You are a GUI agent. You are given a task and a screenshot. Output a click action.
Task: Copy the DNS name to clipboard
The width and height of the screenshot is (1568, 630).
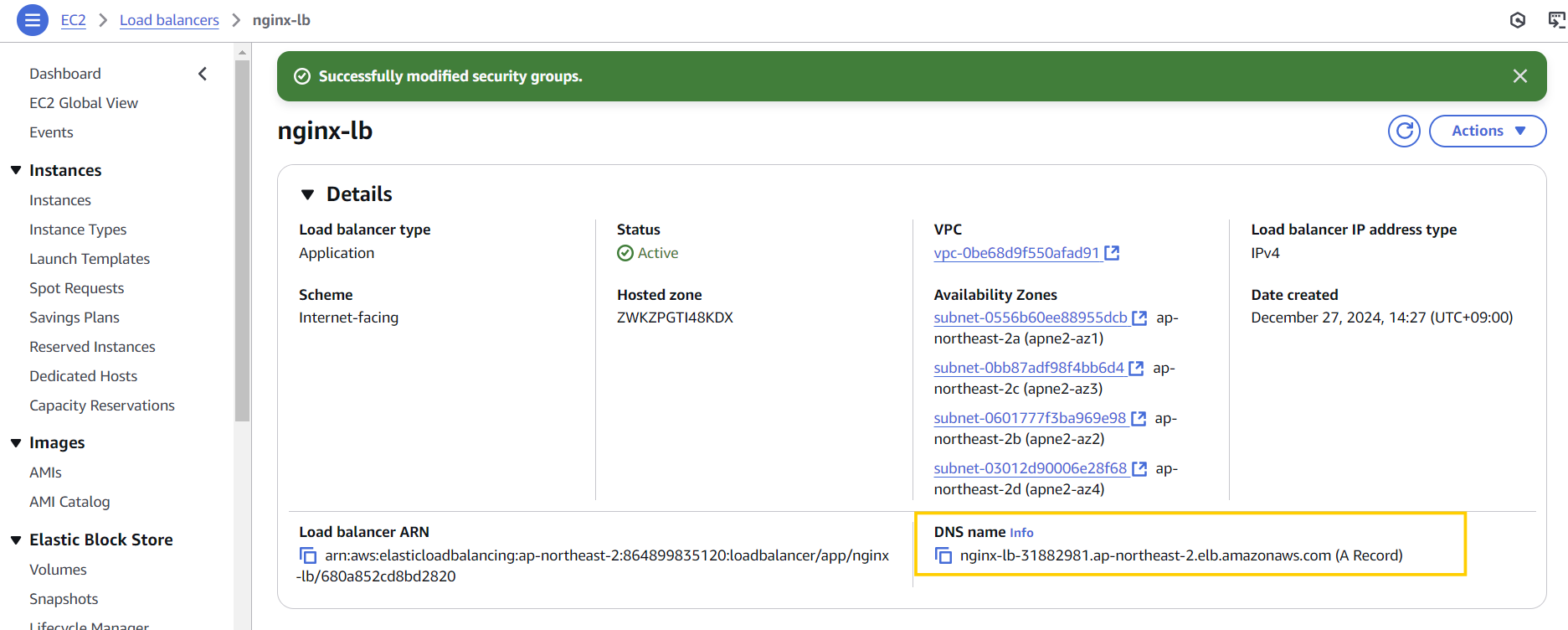943,555
